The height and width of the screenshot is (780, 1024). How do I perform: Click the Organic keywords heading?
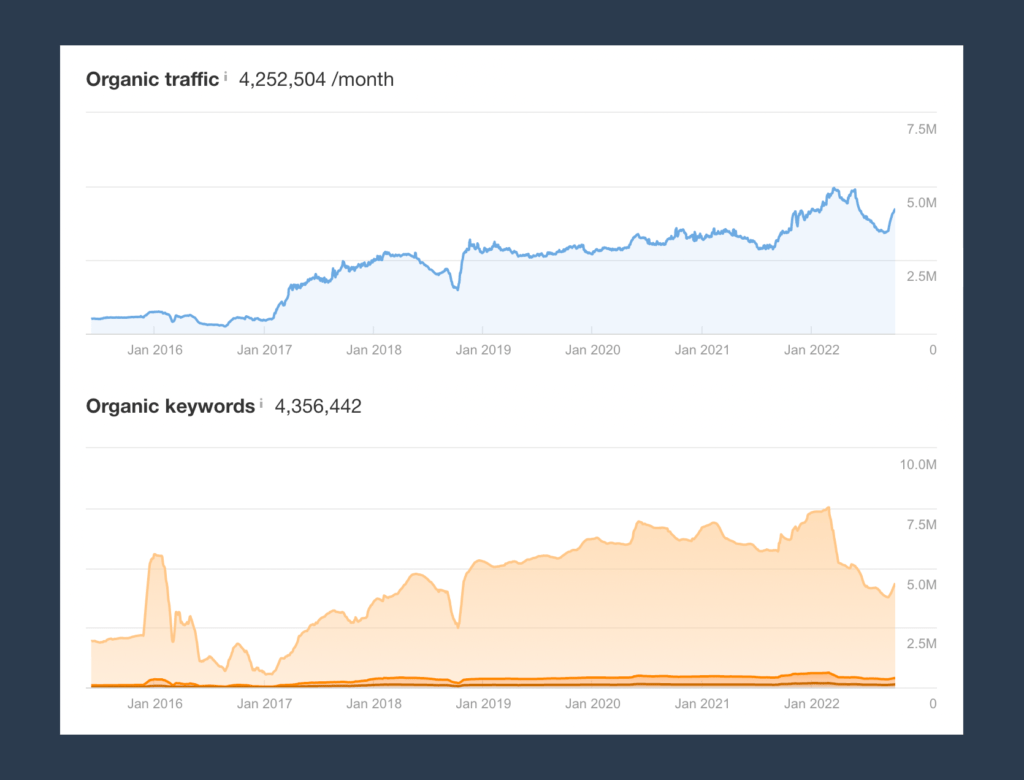[x=170, y=406]
